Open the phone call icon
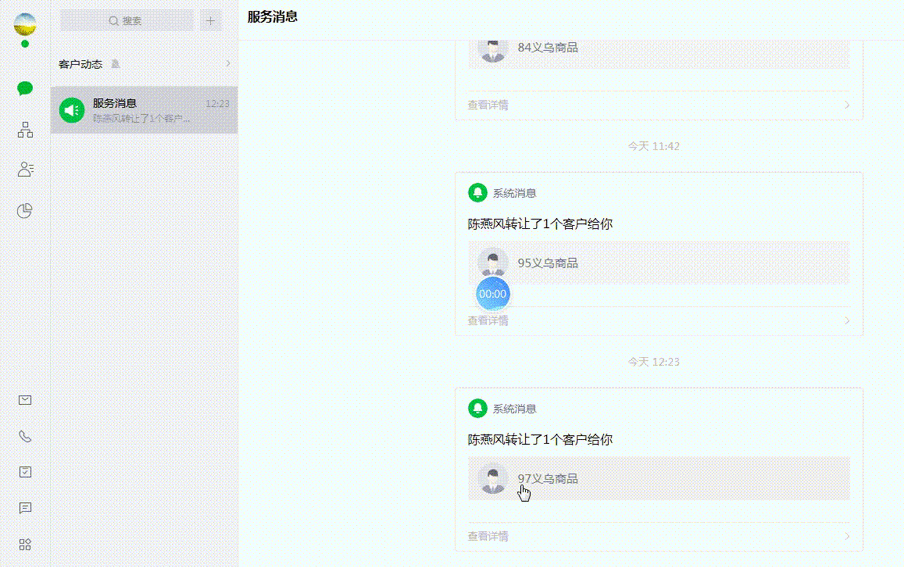The image size is (904, 567). (25, 436)
